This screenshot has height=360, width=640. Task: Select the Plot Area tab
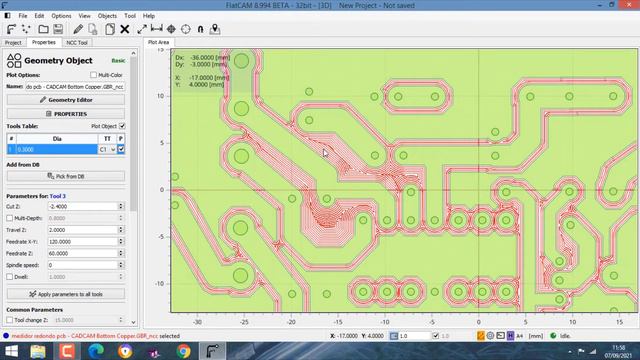(x=158, y=42)
